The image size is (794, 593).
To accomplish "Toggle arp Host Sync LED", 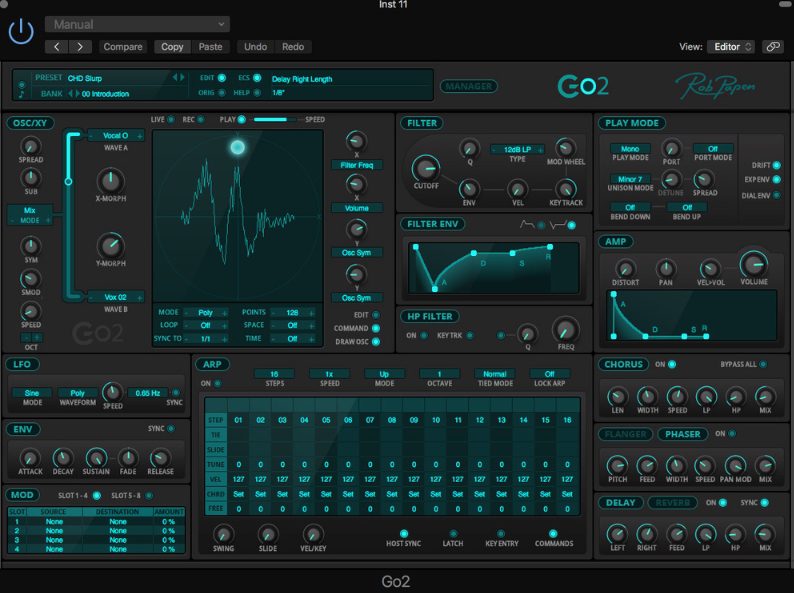I will [404, 533].
